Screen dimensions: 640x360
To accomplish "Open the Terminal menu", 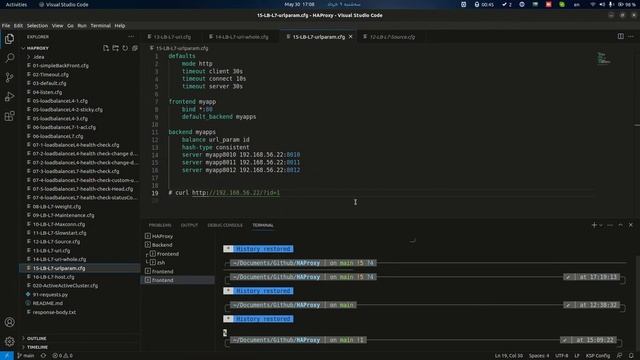I will coord(100,25).
